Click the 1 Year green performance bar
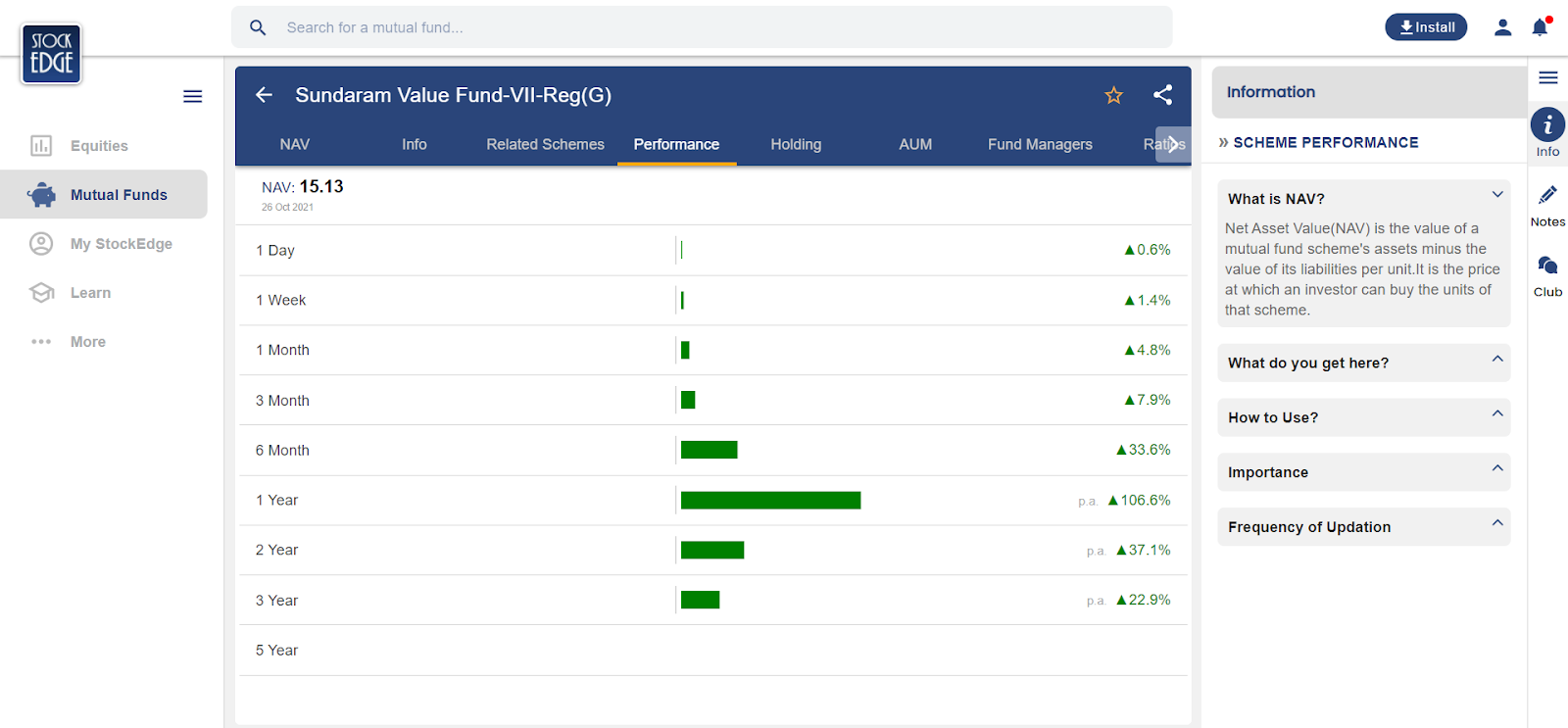This screenshot has height=728, width=1568. pyautogui.click(x=770, y=501)
